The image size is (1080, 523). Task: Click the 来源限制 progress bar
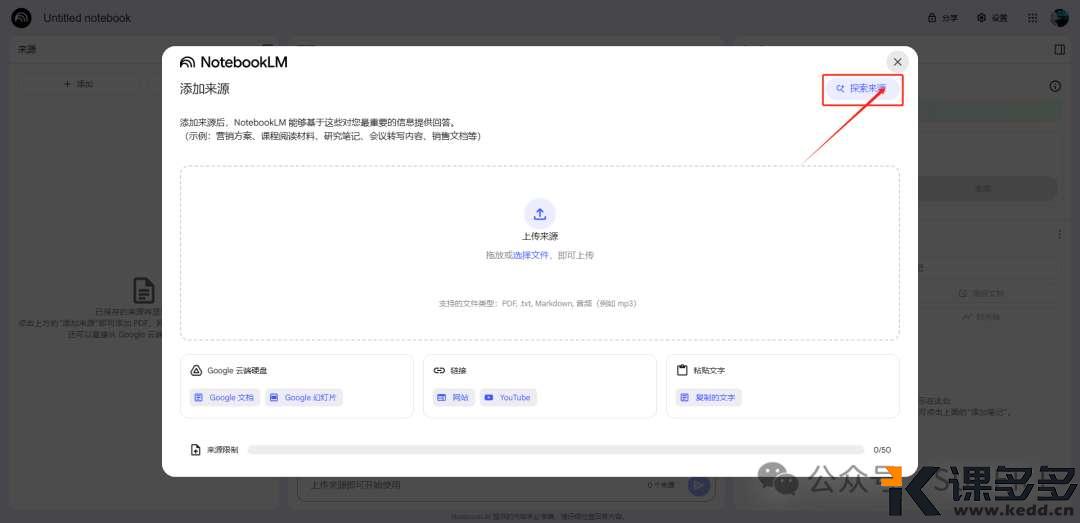(555, 450)
